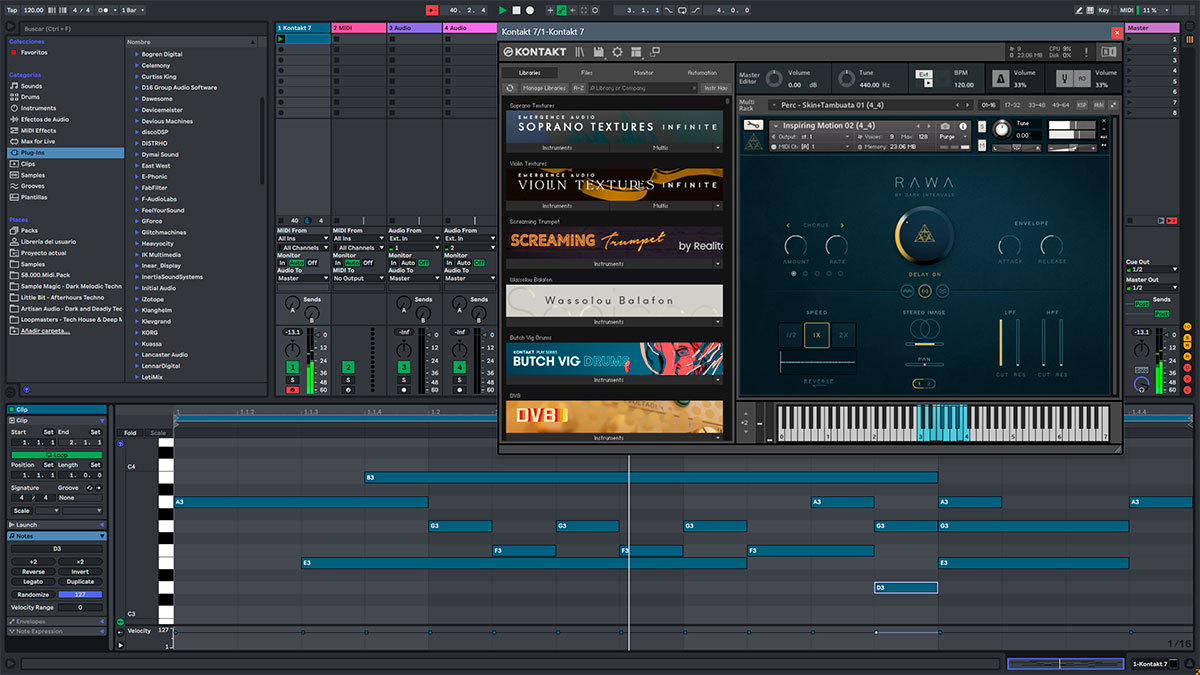Switch to Kontakt Monitor tab
1200x675 pixels.
pyautogui.click(x=644, y=73)
